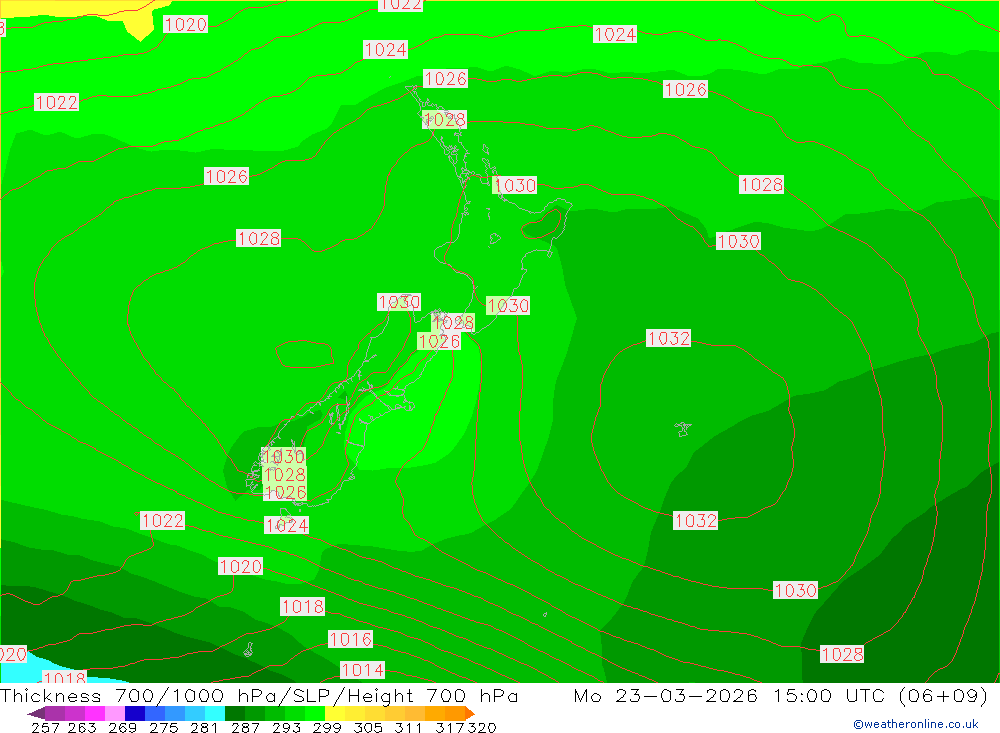1000x733 pixels.
Task: Pick the dark navy blue legend swatch
Action: point(135,713)
